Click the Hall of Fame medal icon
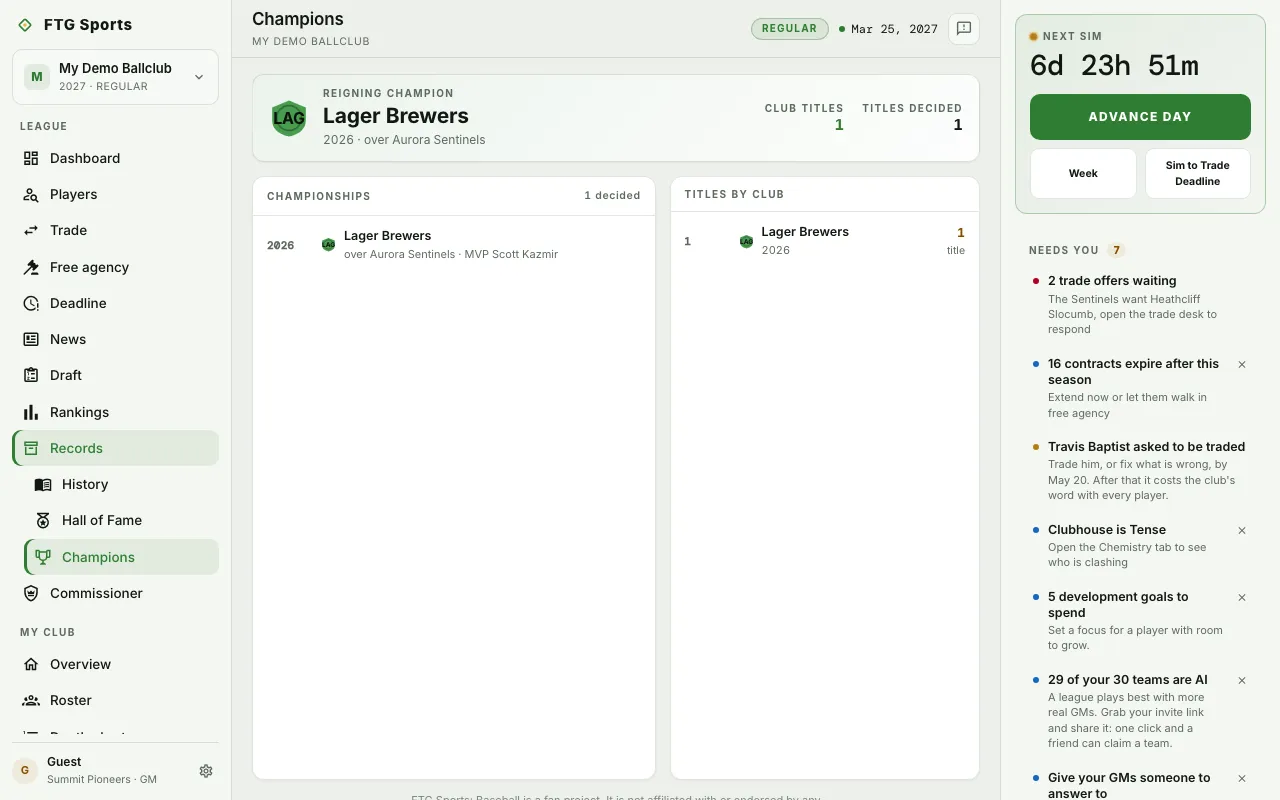 coord(43,520)
